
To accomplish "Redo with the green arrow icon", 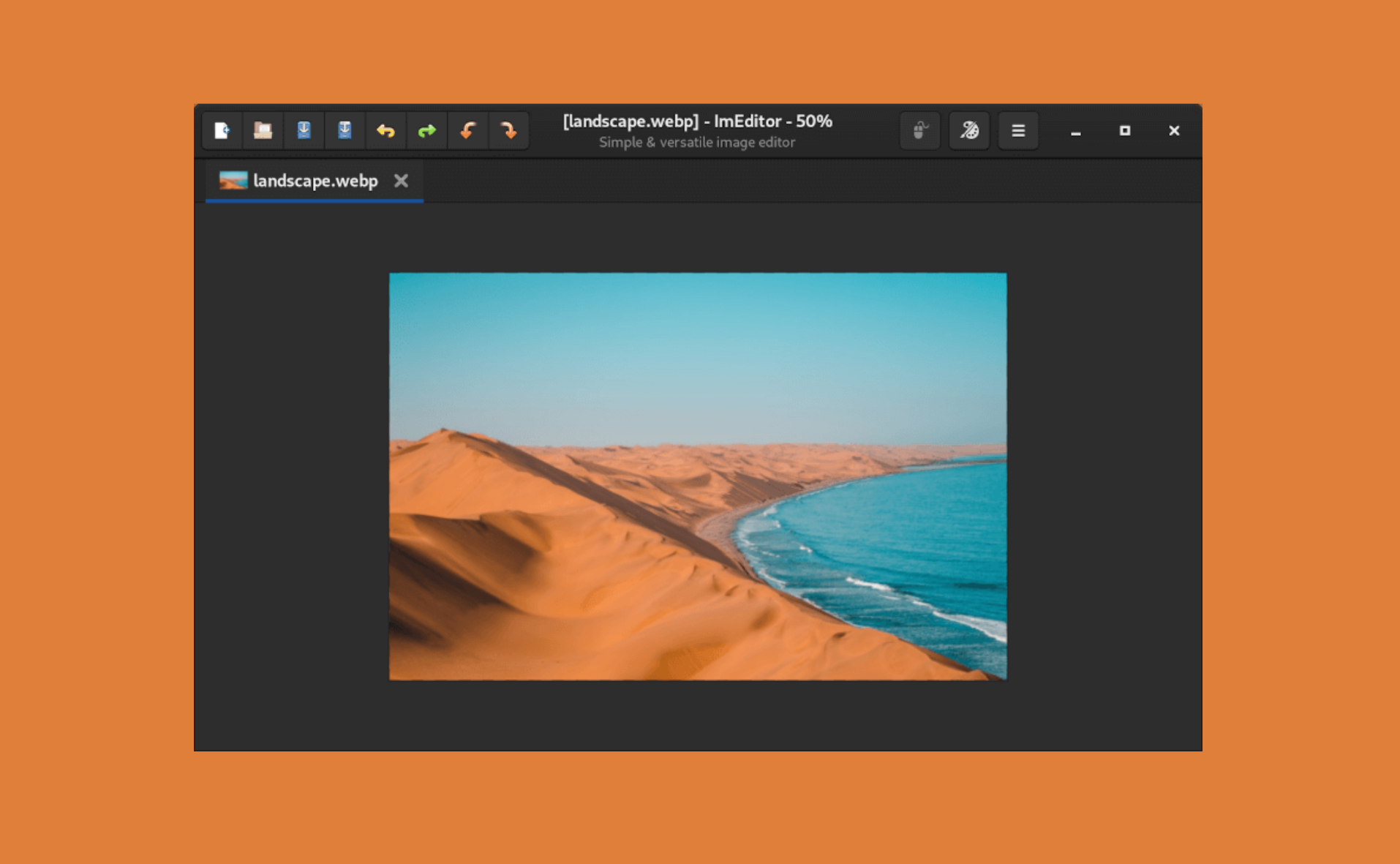I will tap(426, 131).
